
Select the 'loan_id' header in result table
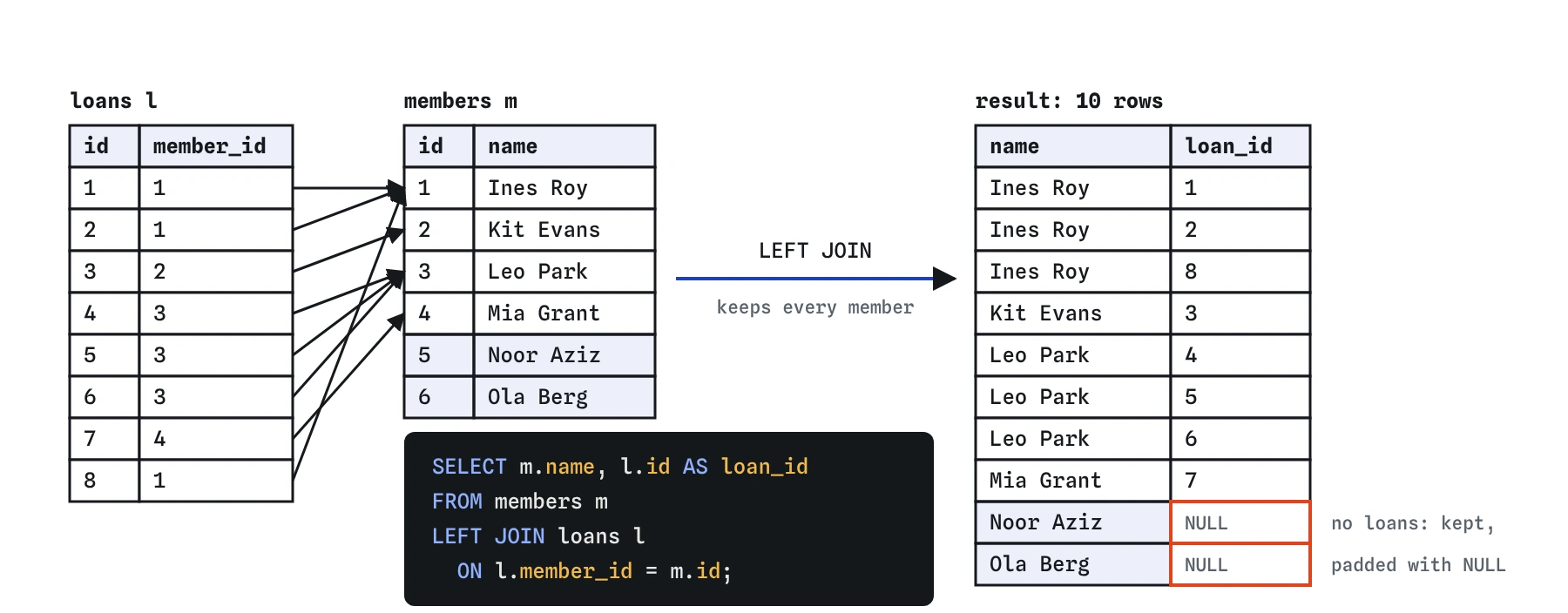[x=1240, y=146]
